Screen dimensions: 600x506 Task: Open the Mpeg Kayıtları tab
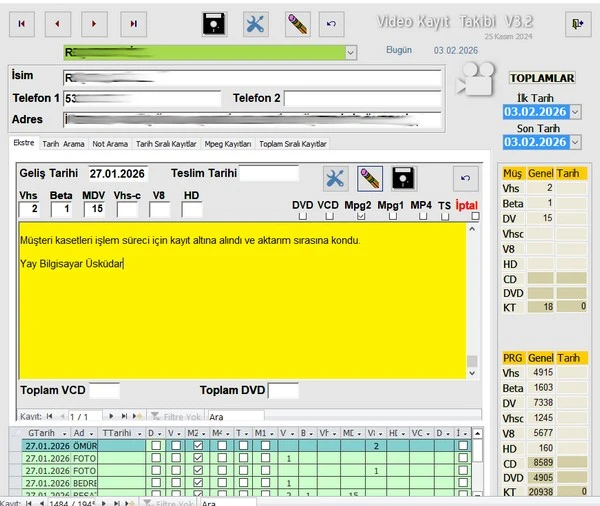227,144
